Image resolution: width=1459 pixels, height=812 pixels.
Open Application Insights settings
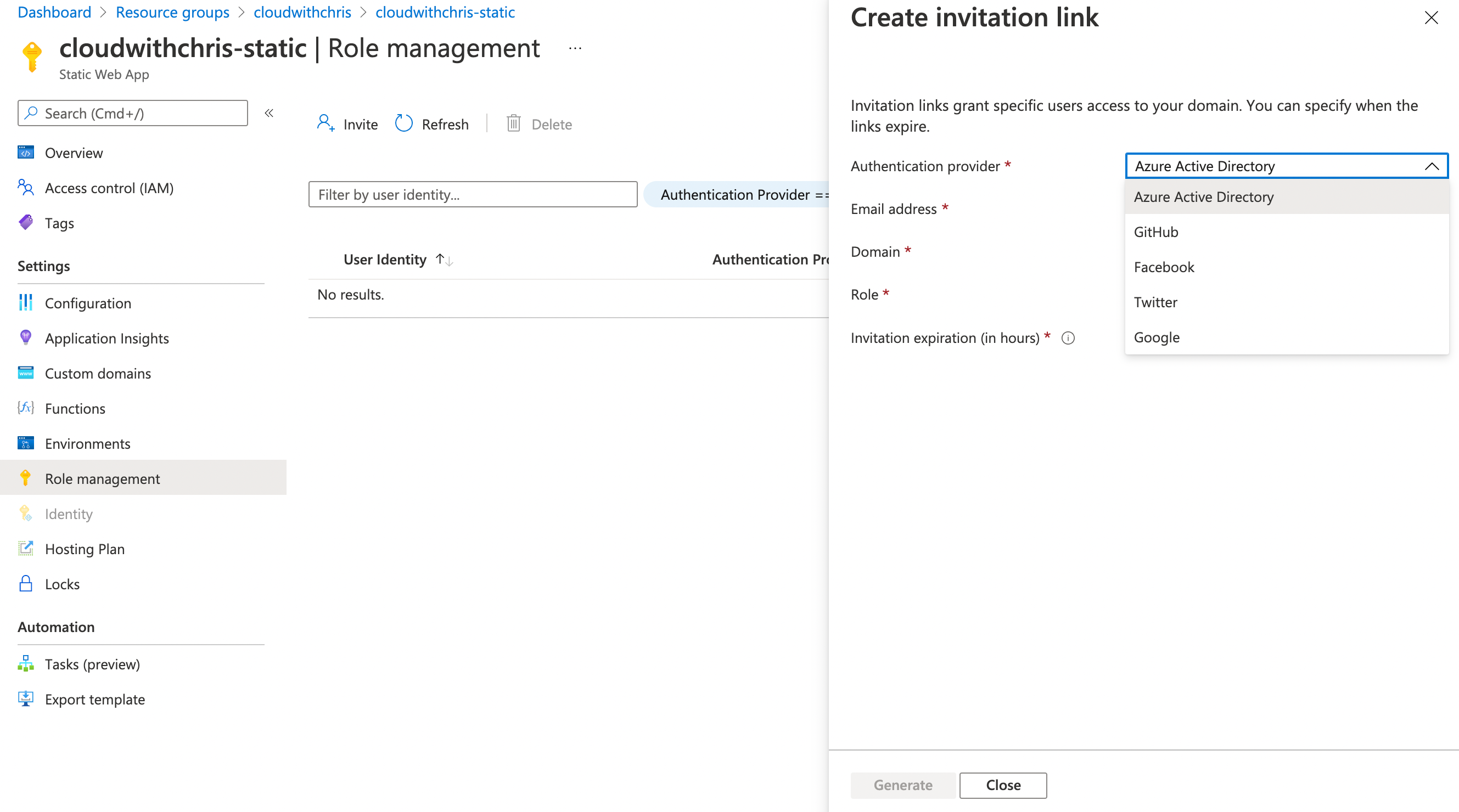click(106, 338)
